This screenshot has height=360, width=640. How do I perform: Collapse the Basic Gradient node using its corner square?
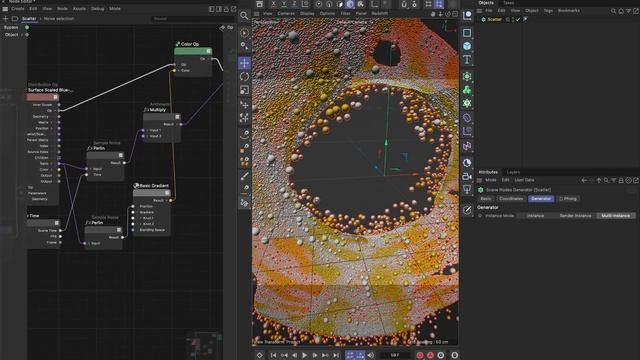(167, 193)
